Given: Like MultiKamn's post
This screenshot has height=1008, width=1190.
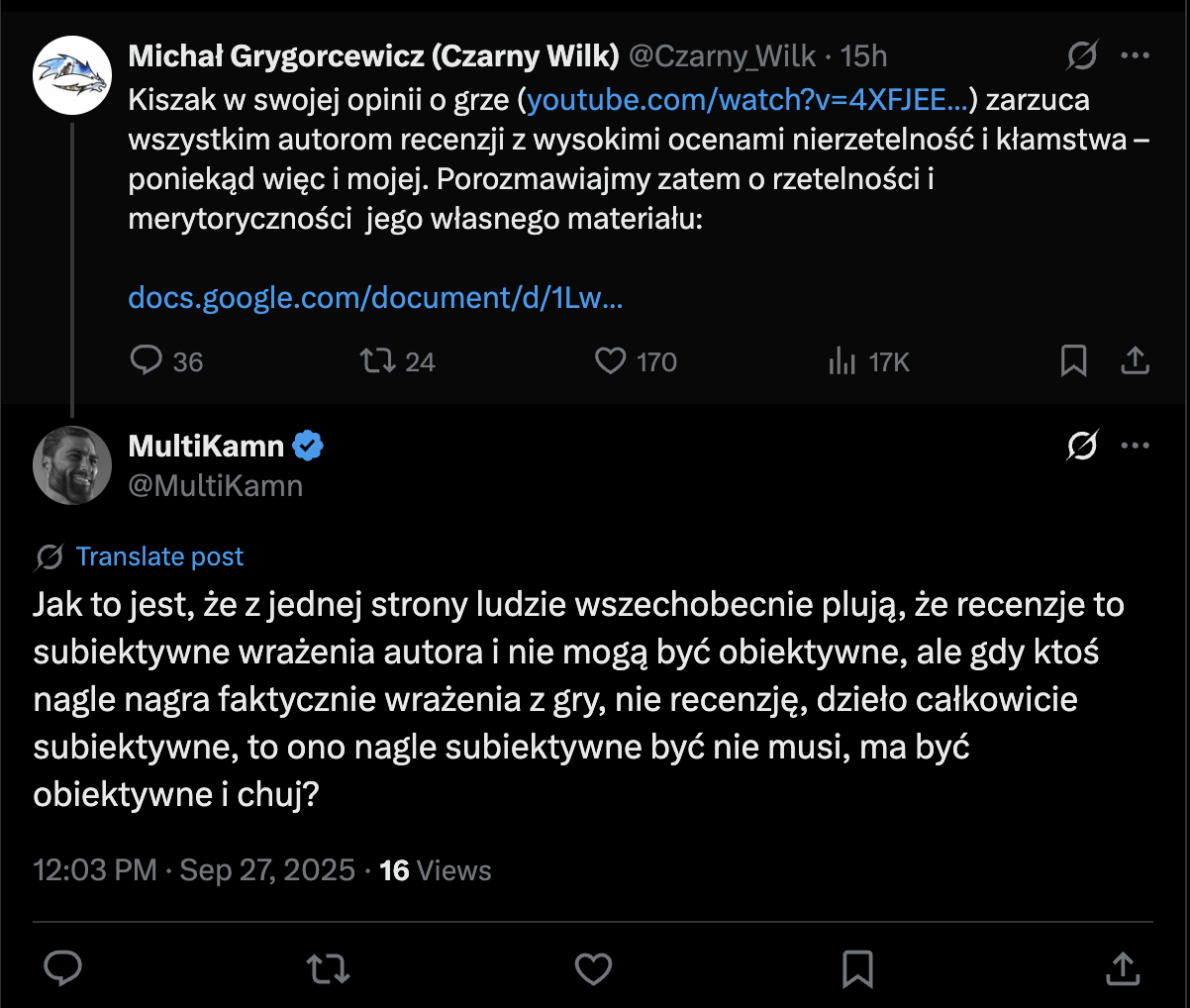Looking at the screenshot, I should [x=593, y=968].
